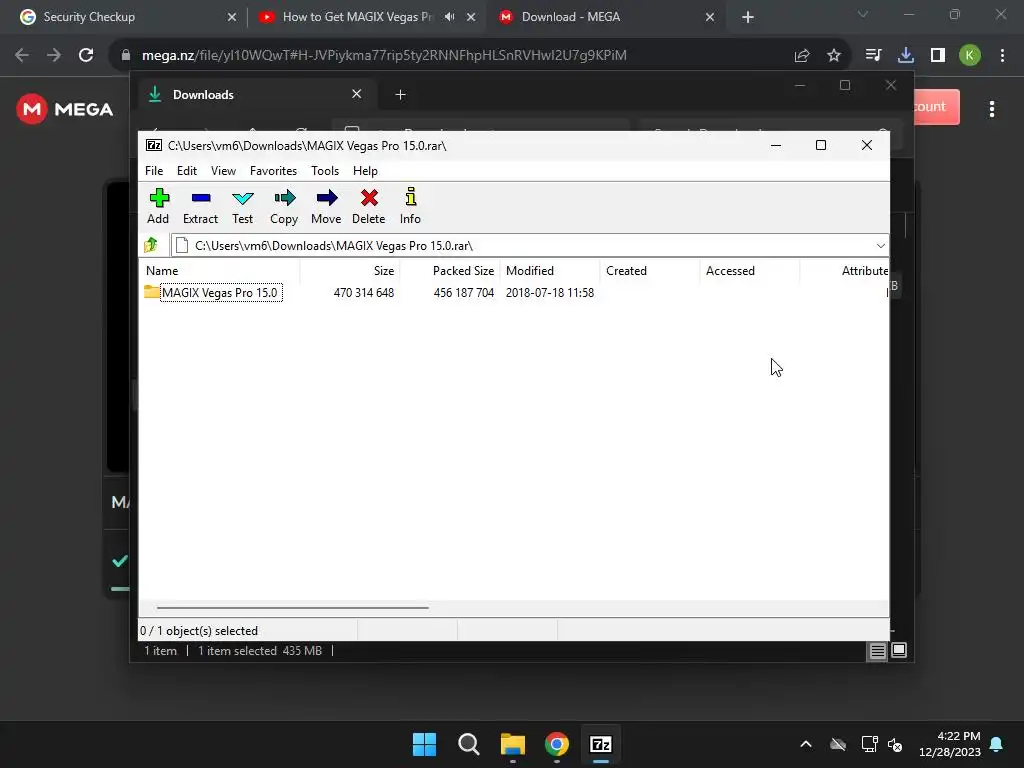Sort by the Size column header
This screenshot has height=768, width=1024.
pyautogui.click(x=350, y=270)
